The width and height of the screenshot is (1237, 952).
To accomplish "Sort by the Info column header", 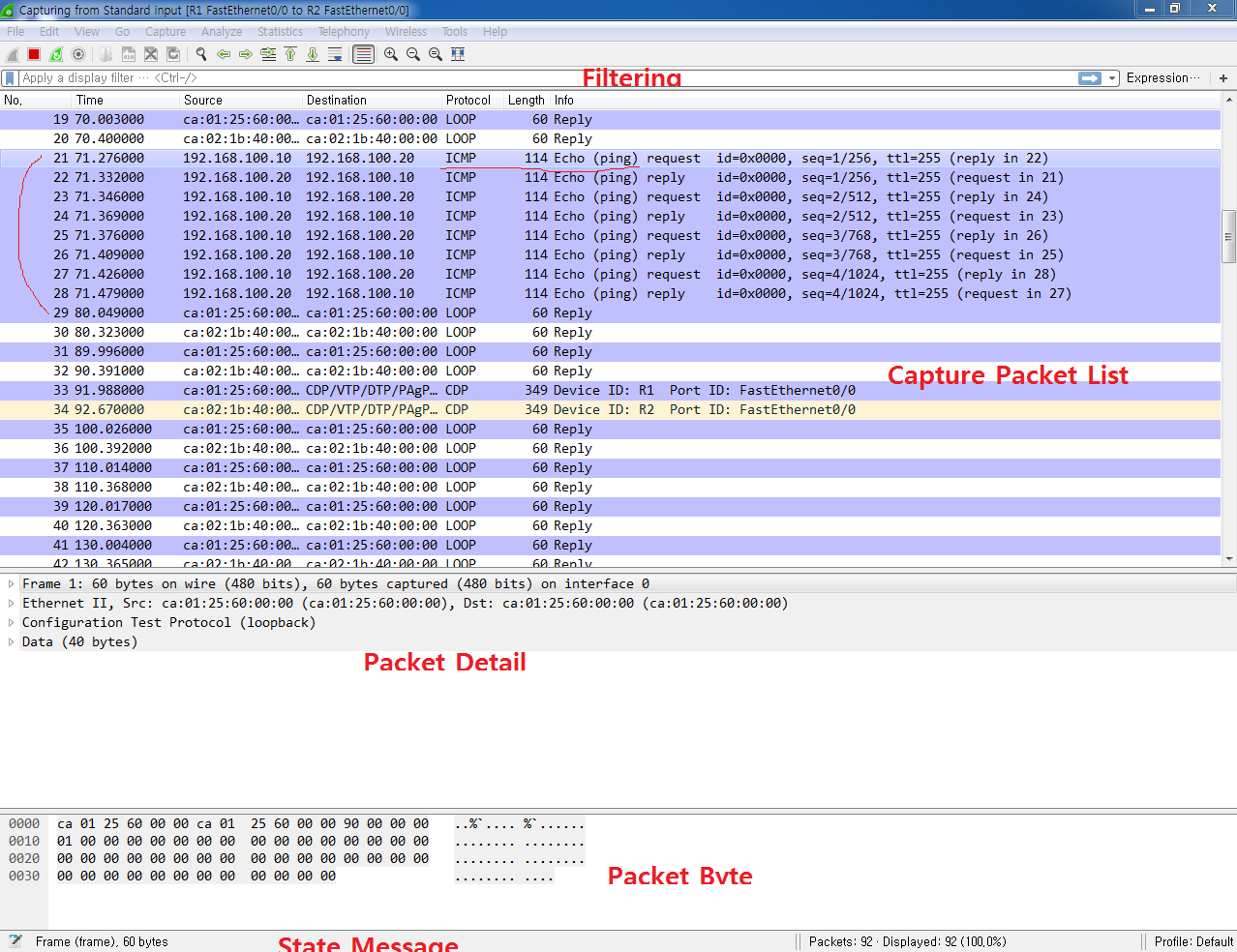I will [886, 101].
